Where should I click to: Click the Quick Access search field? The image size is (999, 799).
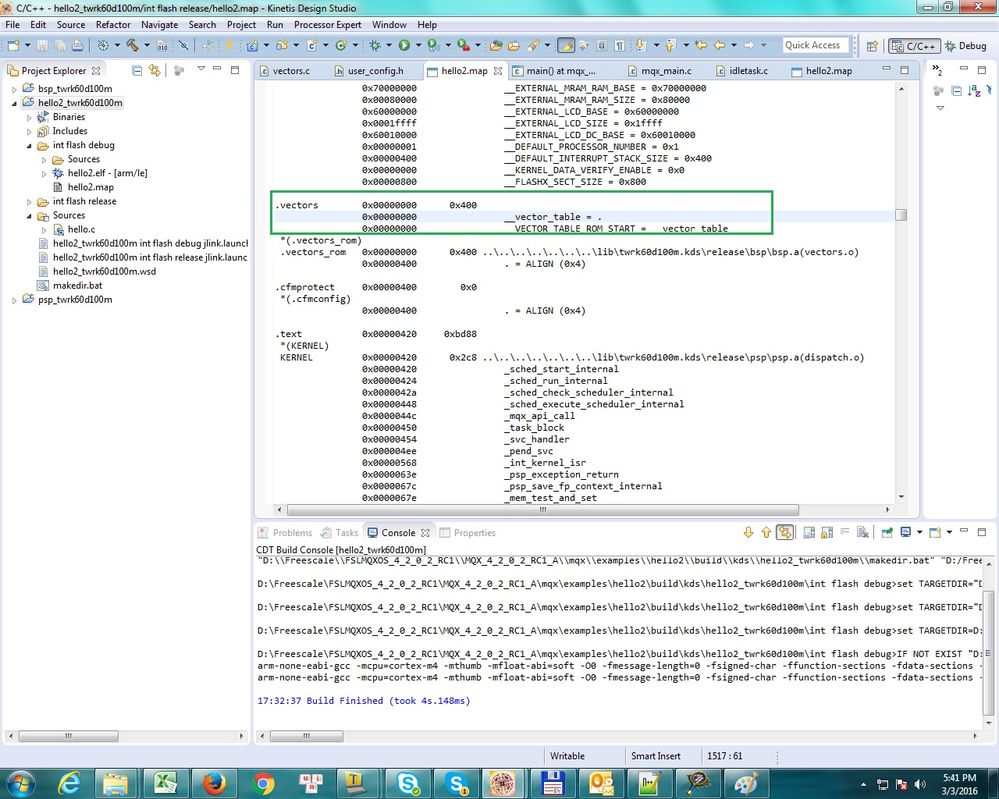(x=816, y=45)
